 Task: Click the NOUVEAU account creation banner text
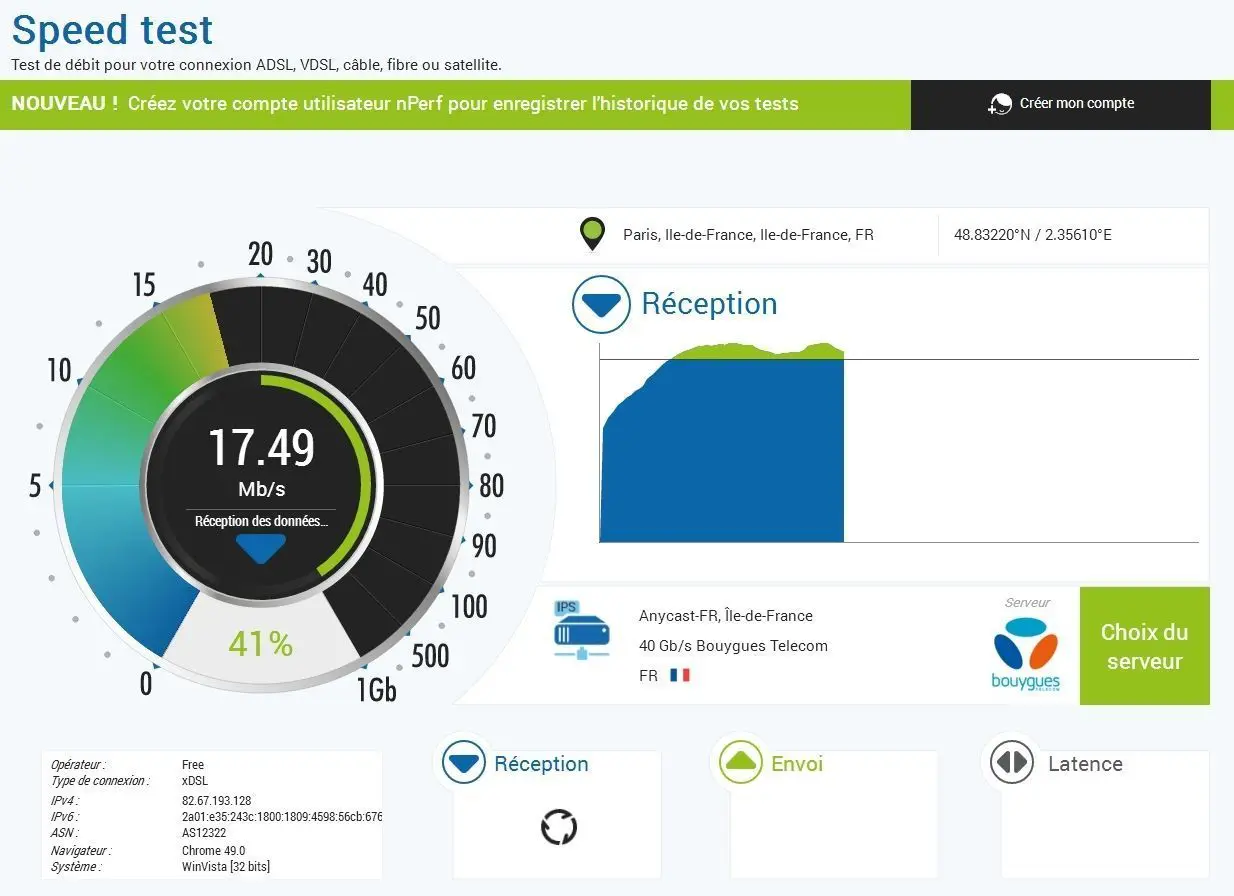(x=405, y=104)
